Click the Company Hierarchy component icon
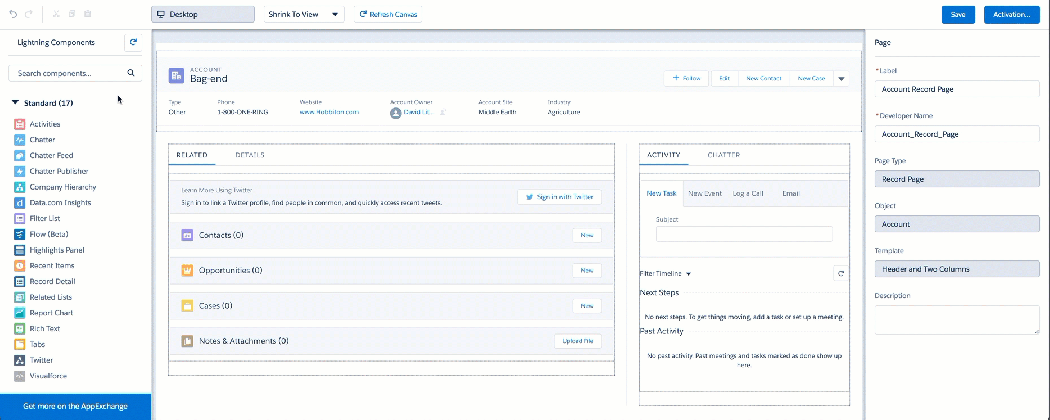 click(x=19, y=187)
